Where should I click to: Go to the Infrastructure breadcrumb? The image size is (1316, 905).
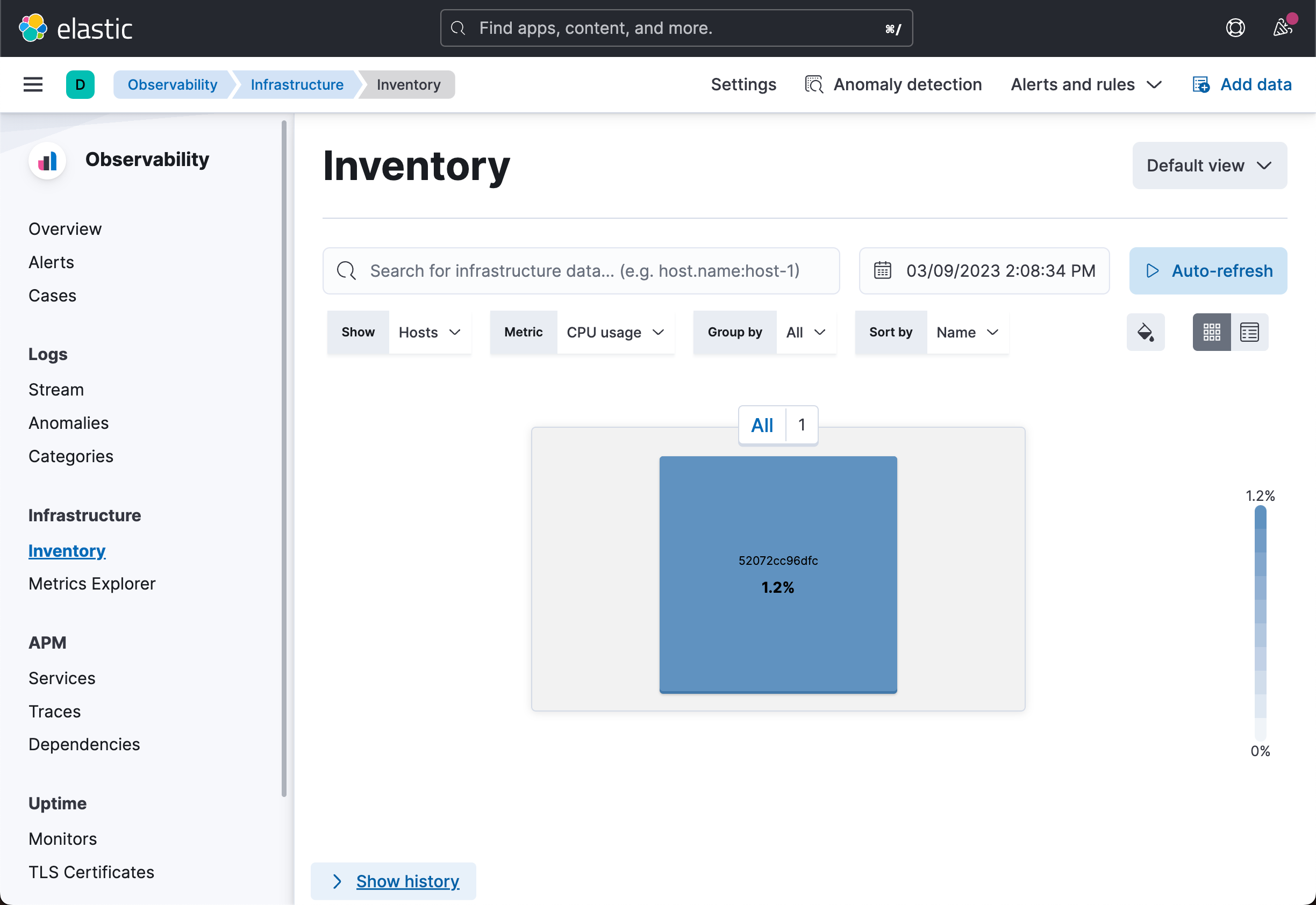click(297, 84)
